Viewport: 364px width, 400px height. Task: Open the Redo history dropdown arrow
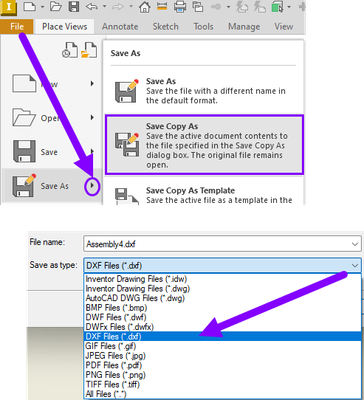click(131, 7)
